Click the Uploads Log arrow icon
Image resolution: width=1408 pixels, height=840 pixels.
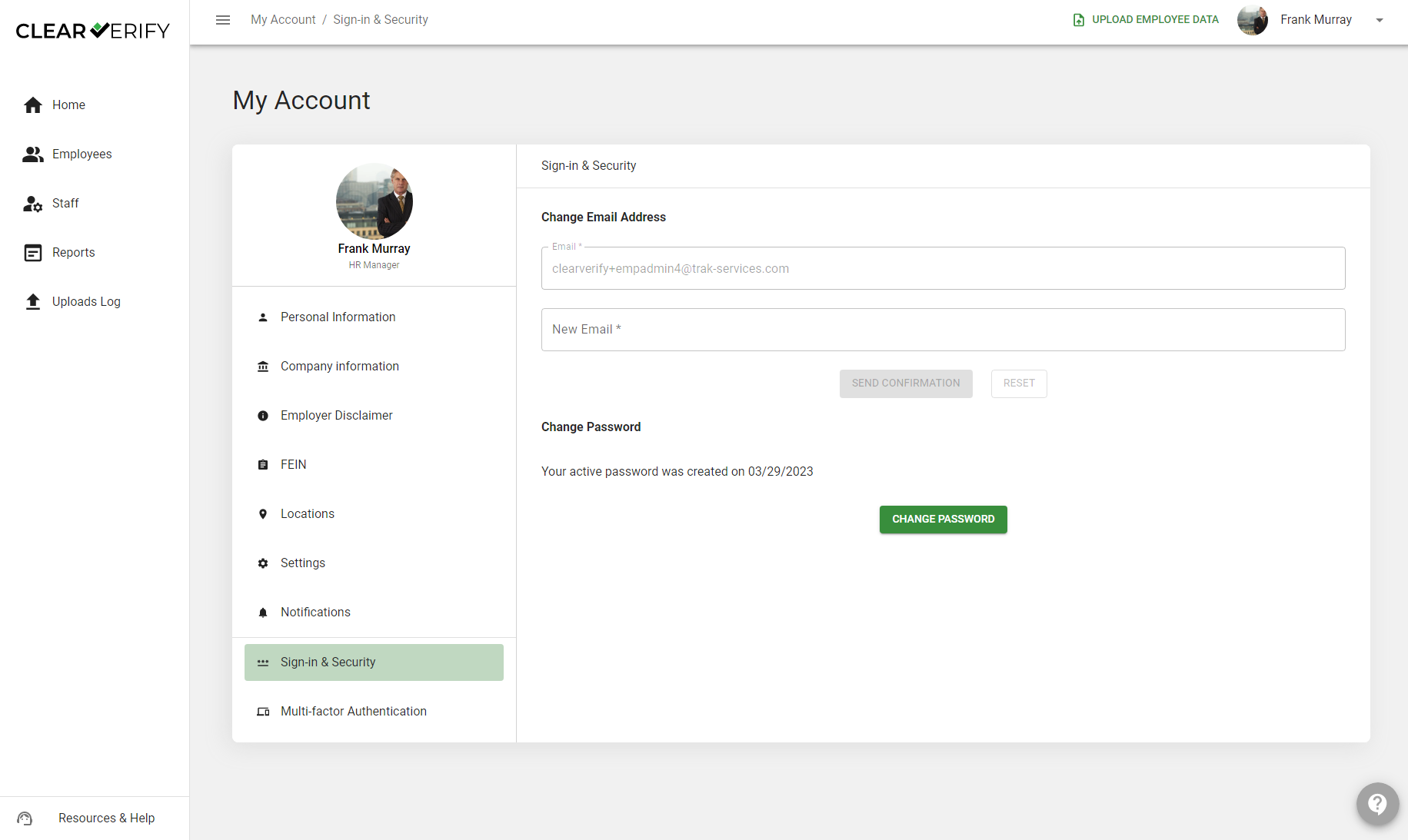(x=33, y=302)
